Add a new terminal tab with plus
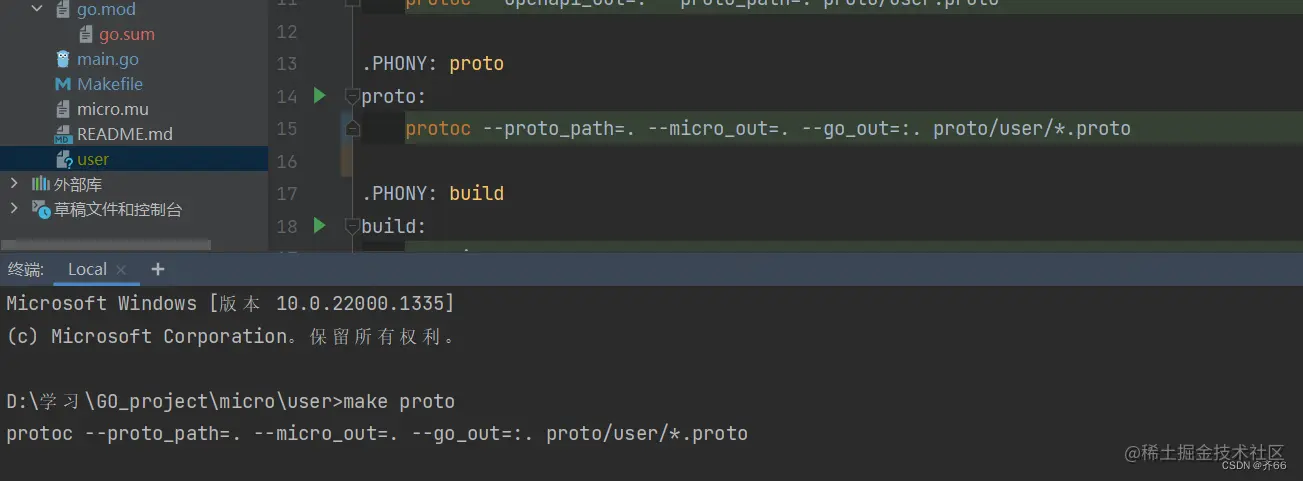This screenshot has width=1303, height=481. click(x=157, y=269)
